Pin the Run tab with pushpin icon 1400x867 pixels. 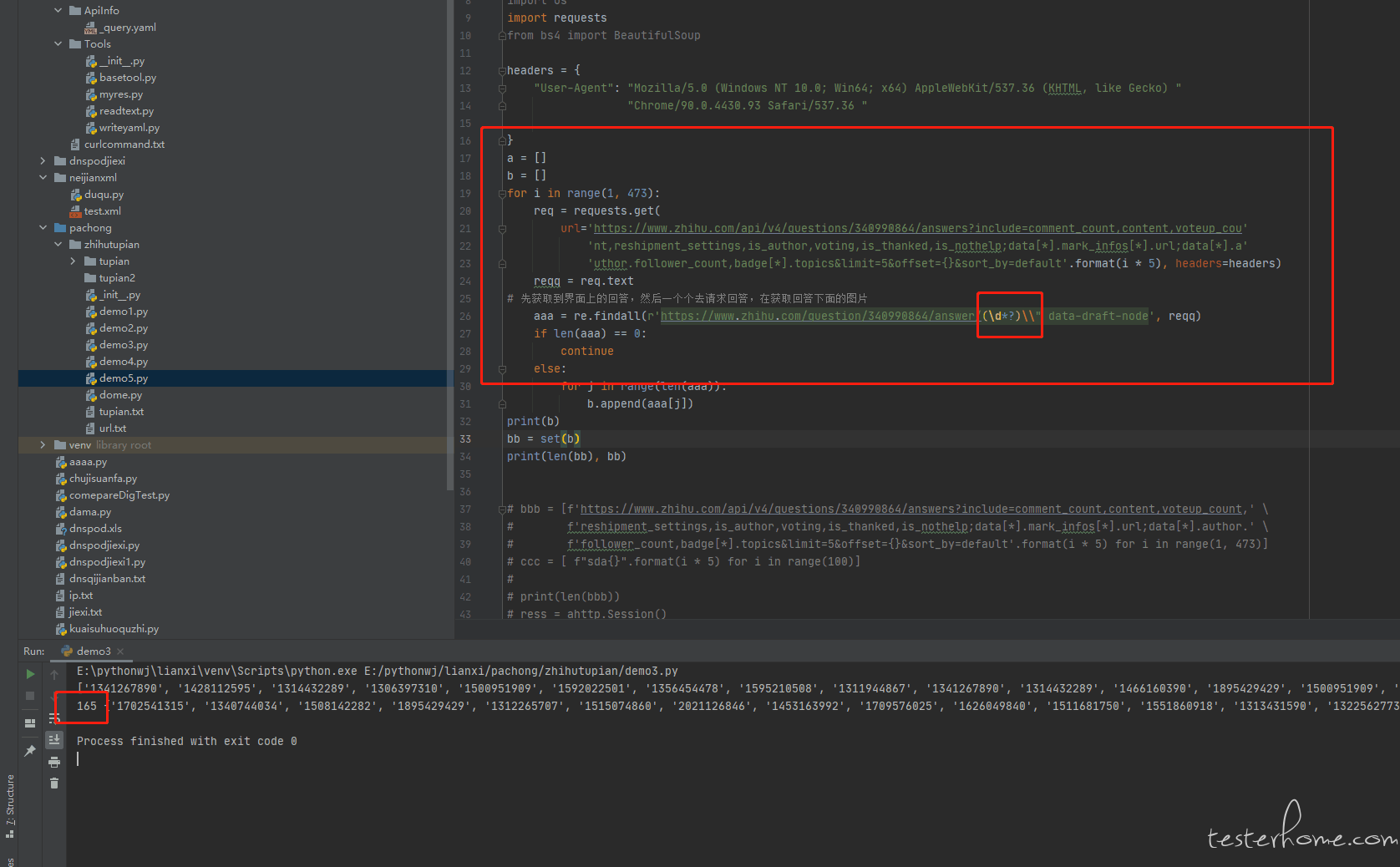30,751
